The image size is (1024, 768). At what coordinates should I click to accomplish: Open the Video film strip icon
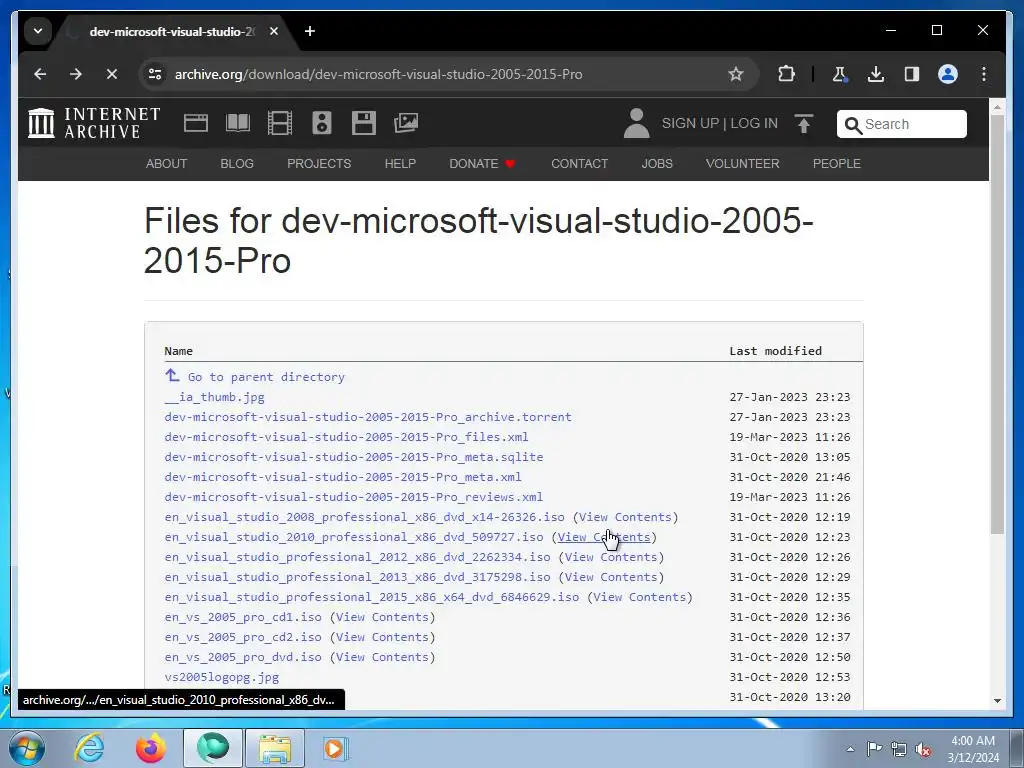click(x=280, y=123)
